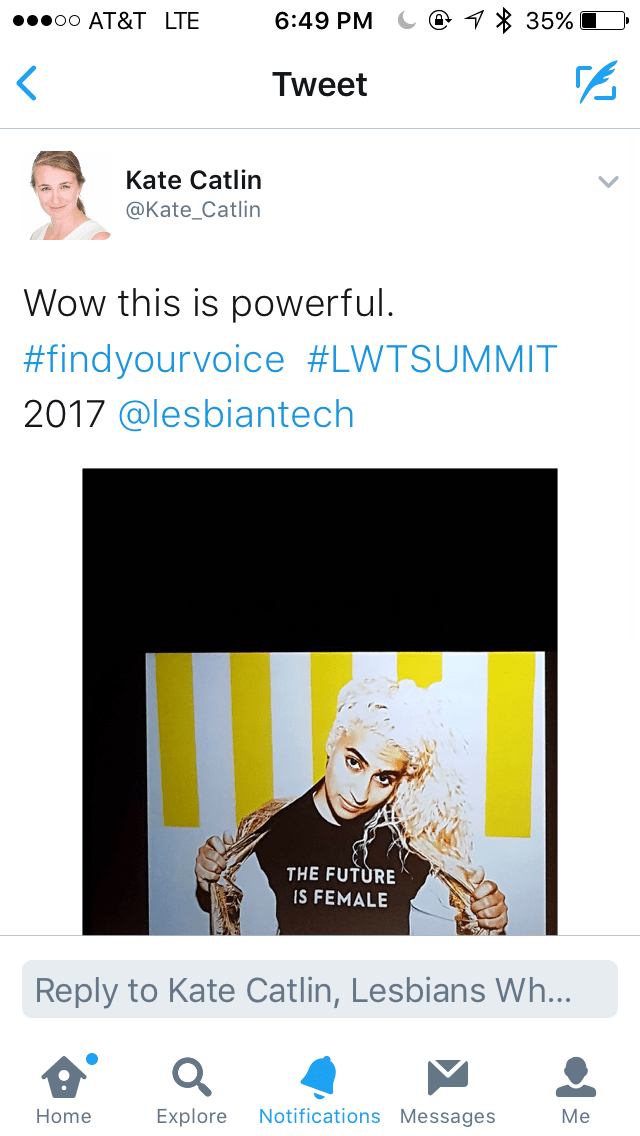640x1136 pixels.
Task: Open the compose new tweet icon
Action: tap(597, 82)
